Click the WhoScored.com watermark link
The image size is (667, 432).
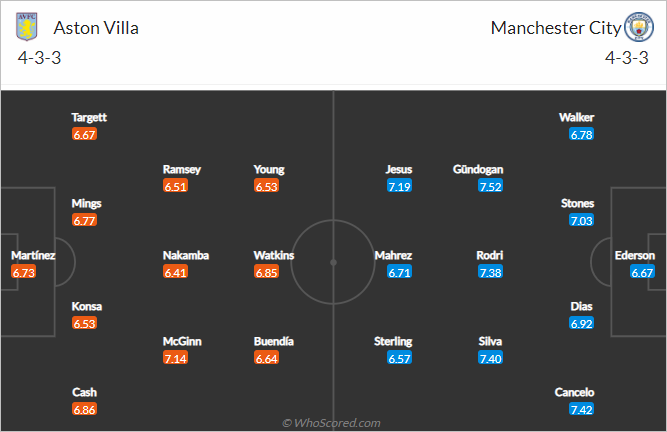click(x=331, y=423)
